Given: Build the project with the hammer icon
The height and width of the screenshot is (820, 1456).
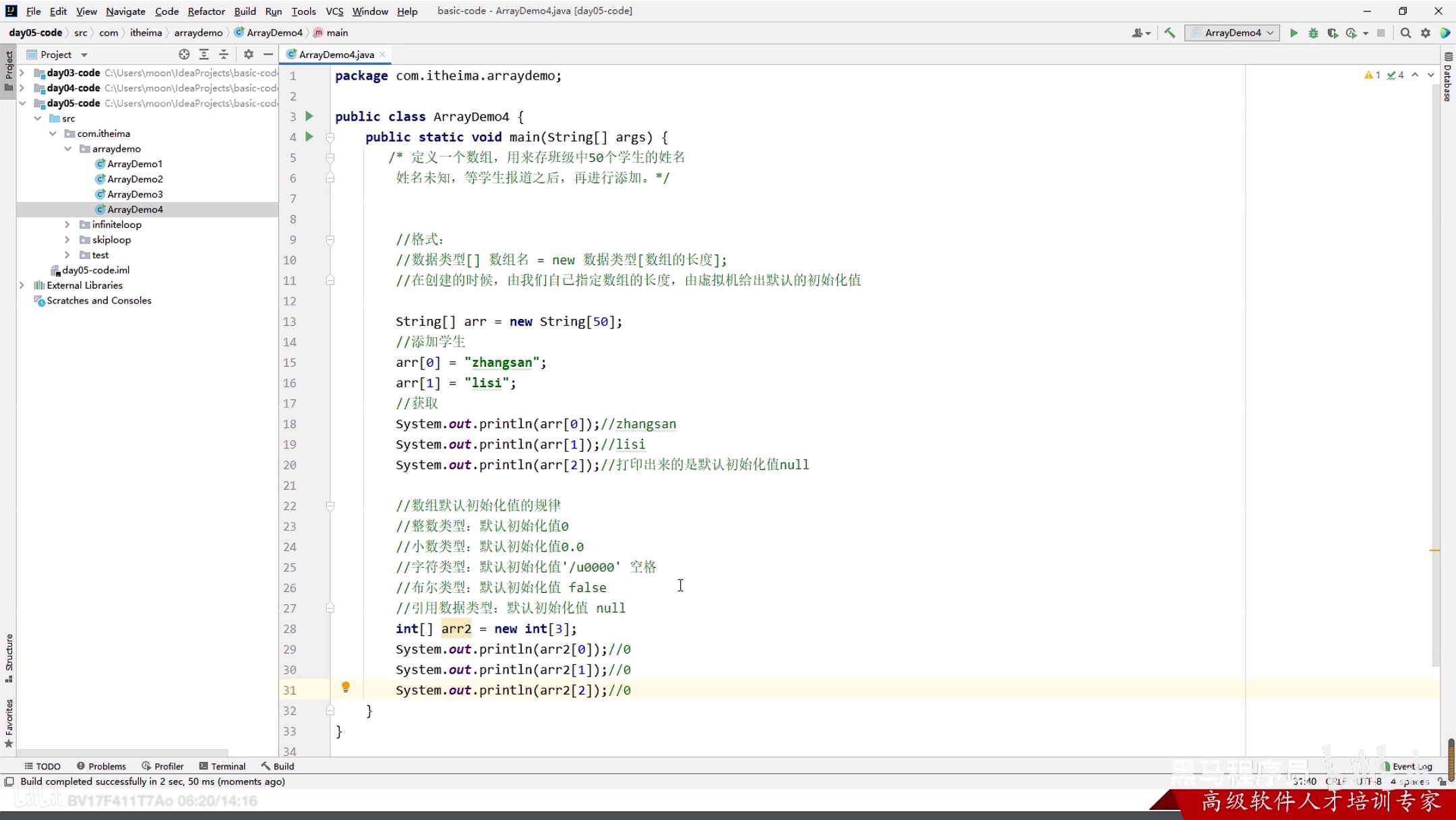Looking at the screenshot, I should pos(1170,32).
